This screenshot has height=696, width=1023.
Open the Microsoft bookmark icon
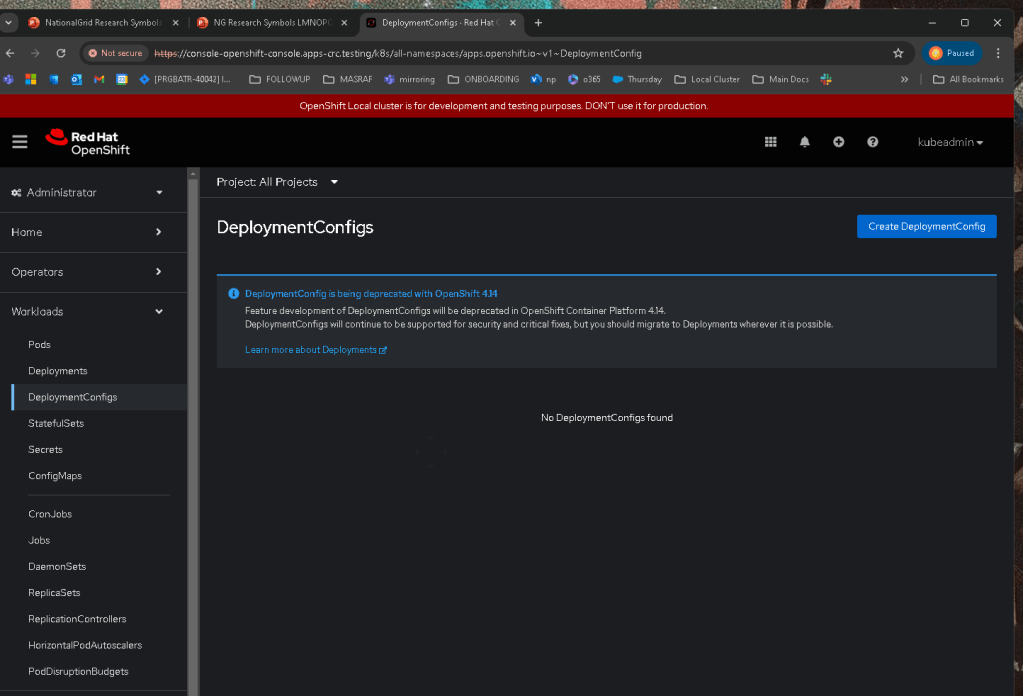(31, 79)
